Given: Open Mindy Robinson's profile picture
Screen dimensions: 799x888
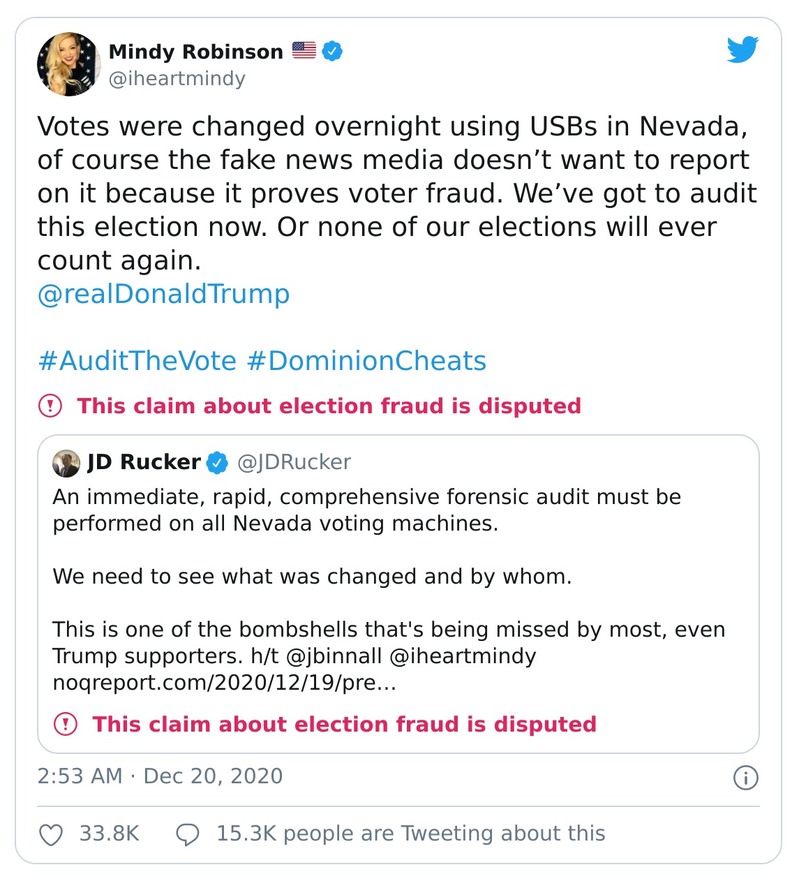Looking at the screenshot, I should tap(69, 64).
